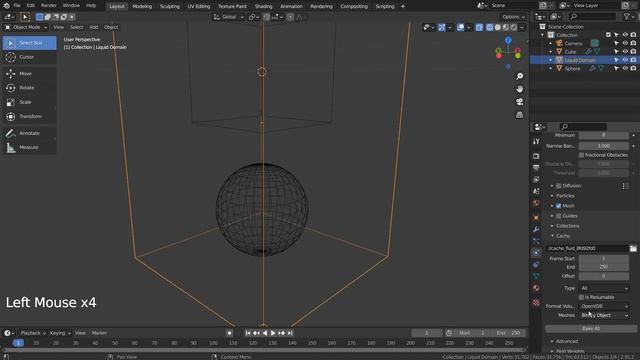Toggle the Diffusion checkbox
The image size is (640, 360).
click(558, 186)
